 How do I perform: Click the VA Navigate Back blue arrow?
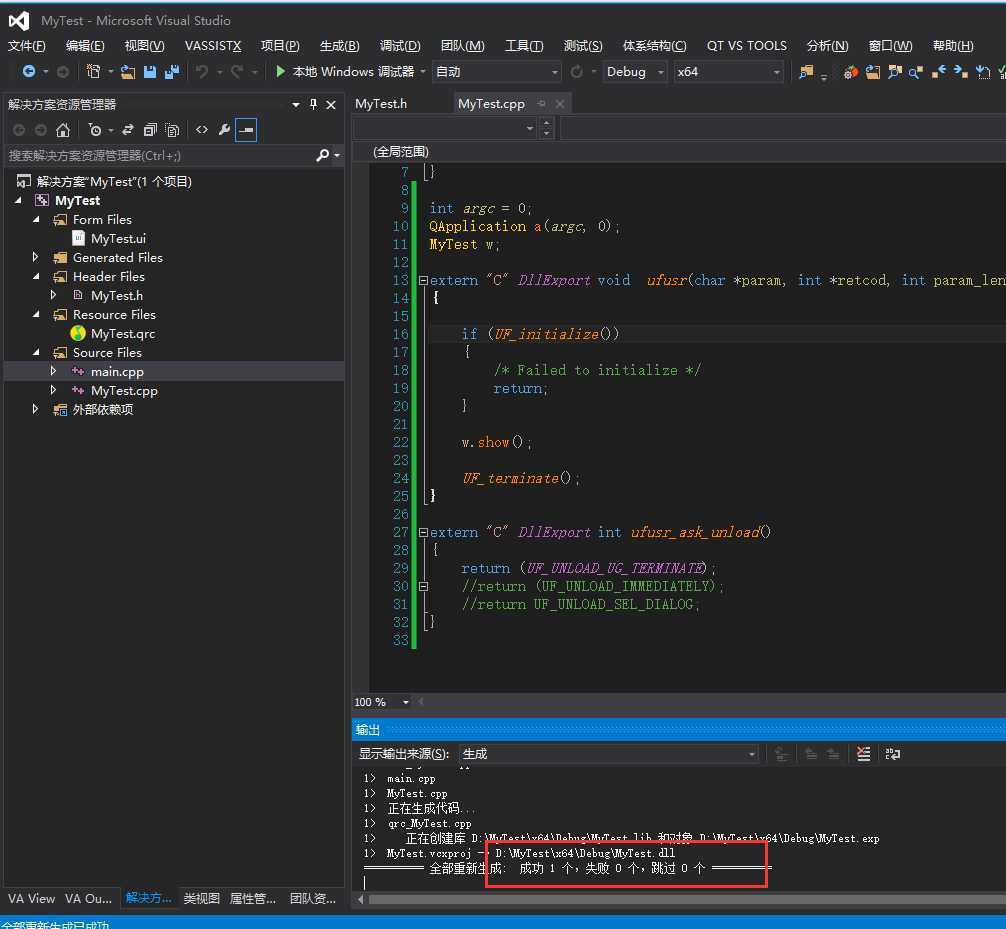tap(939, 72)
